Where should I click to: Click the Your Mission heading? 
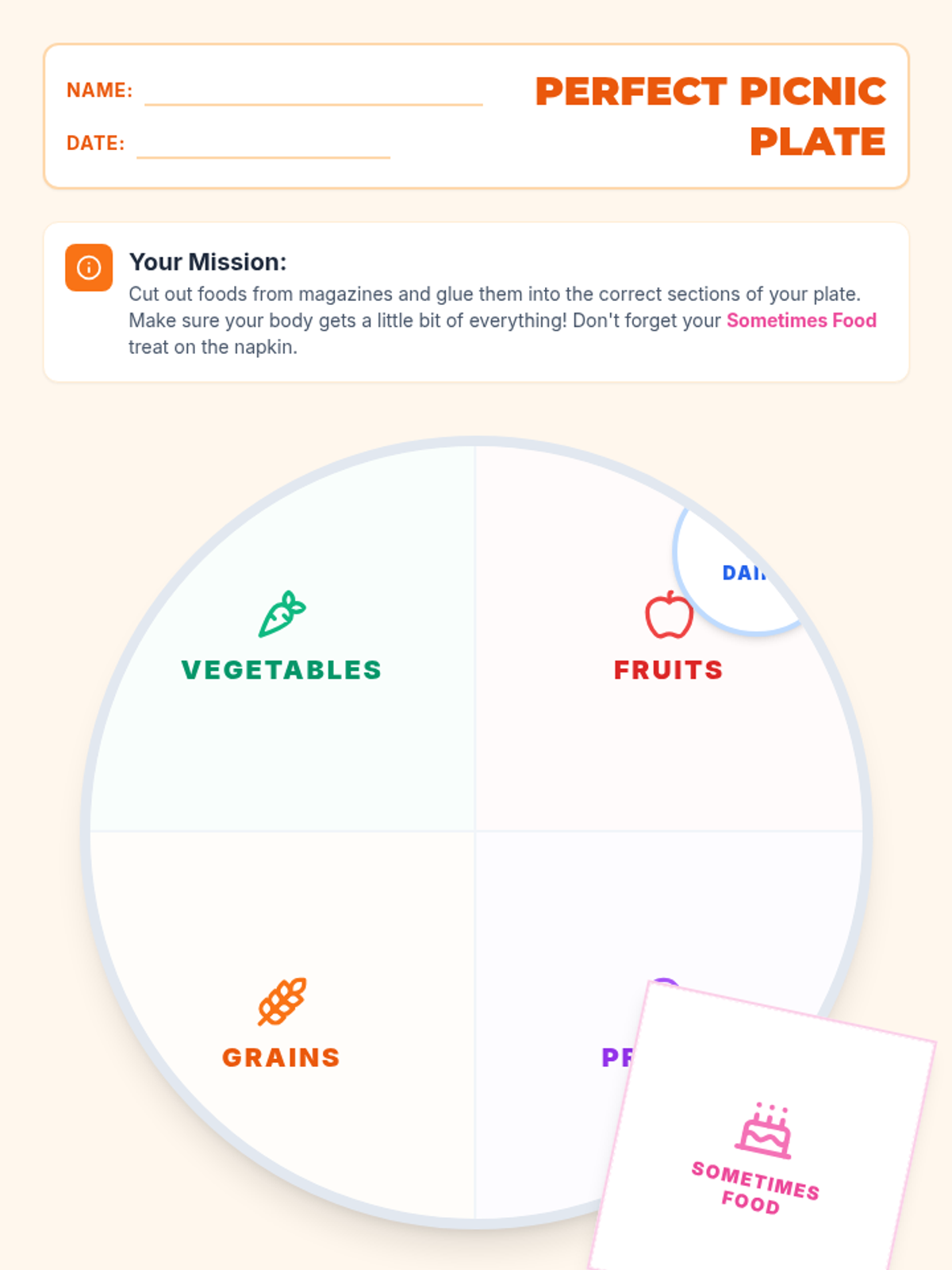click(208, 262)
